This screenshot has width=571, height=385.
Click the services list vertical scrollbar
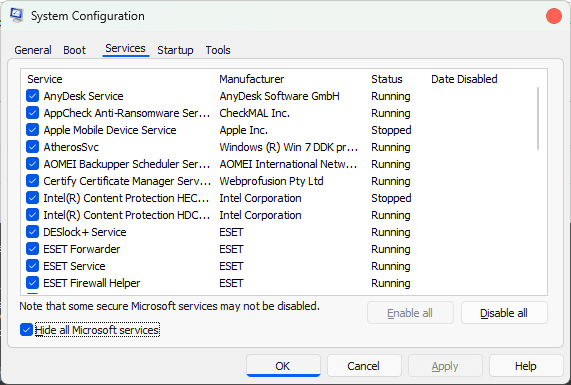click(538, 119)
